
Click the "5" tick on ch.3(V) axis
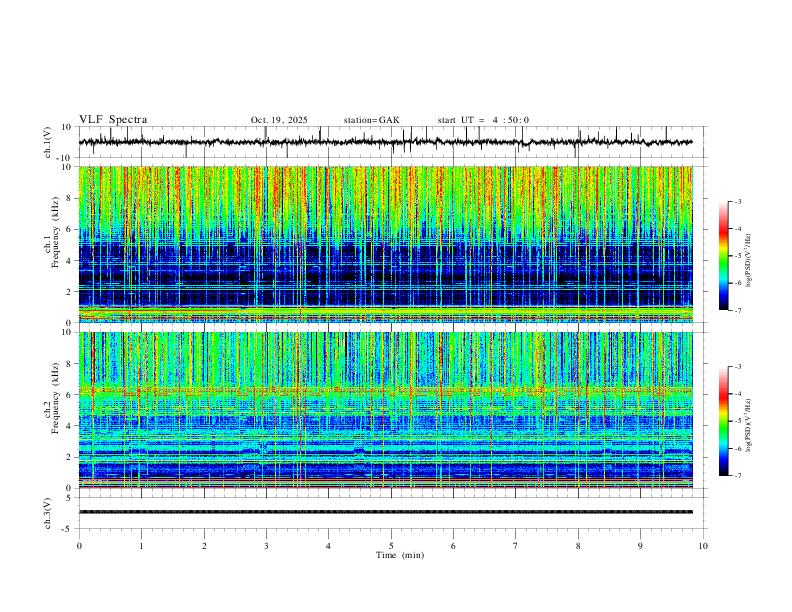70,498
